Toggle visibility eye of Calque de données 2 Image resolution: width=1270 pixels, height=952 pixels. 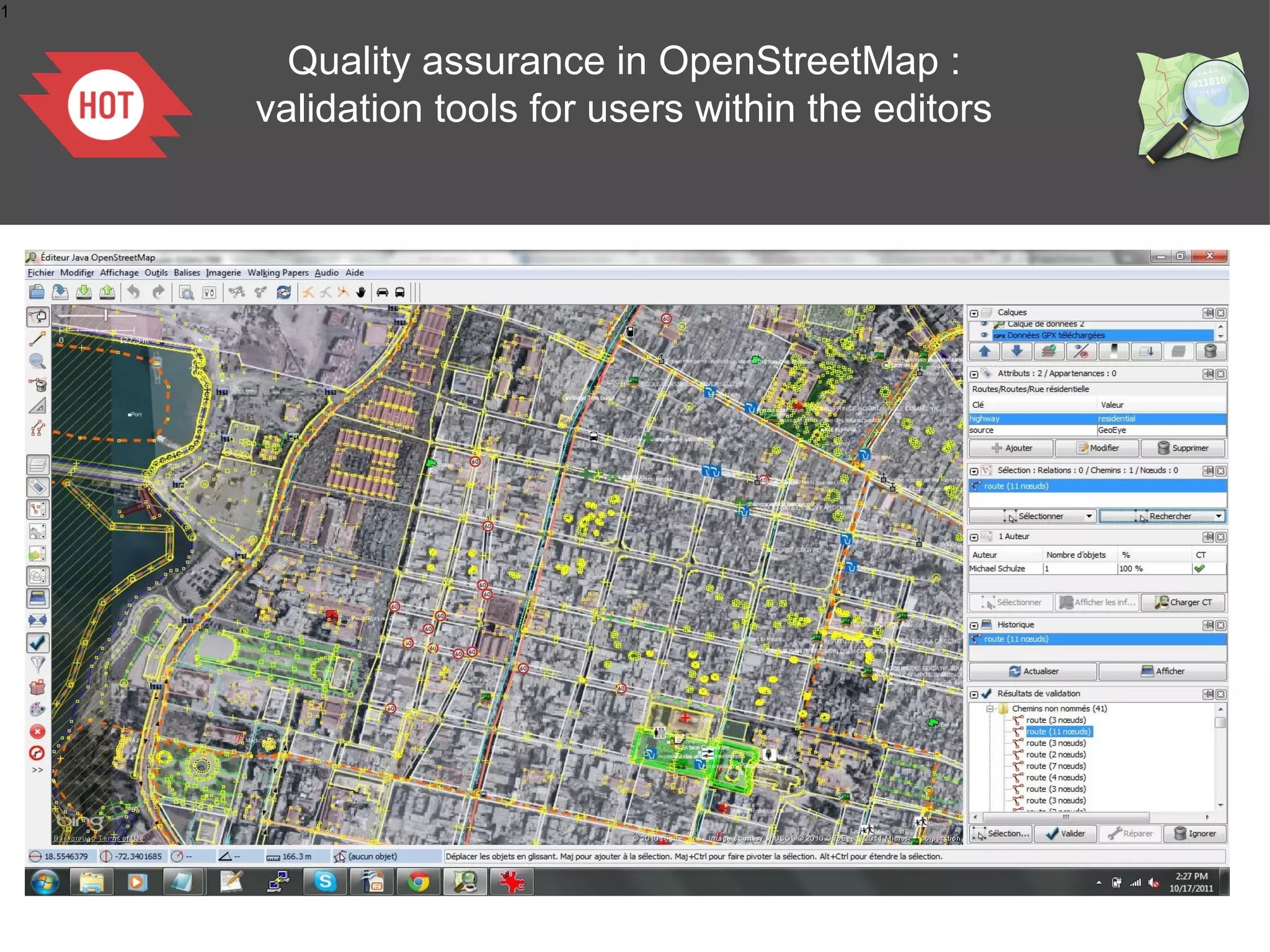coord(984,324)
